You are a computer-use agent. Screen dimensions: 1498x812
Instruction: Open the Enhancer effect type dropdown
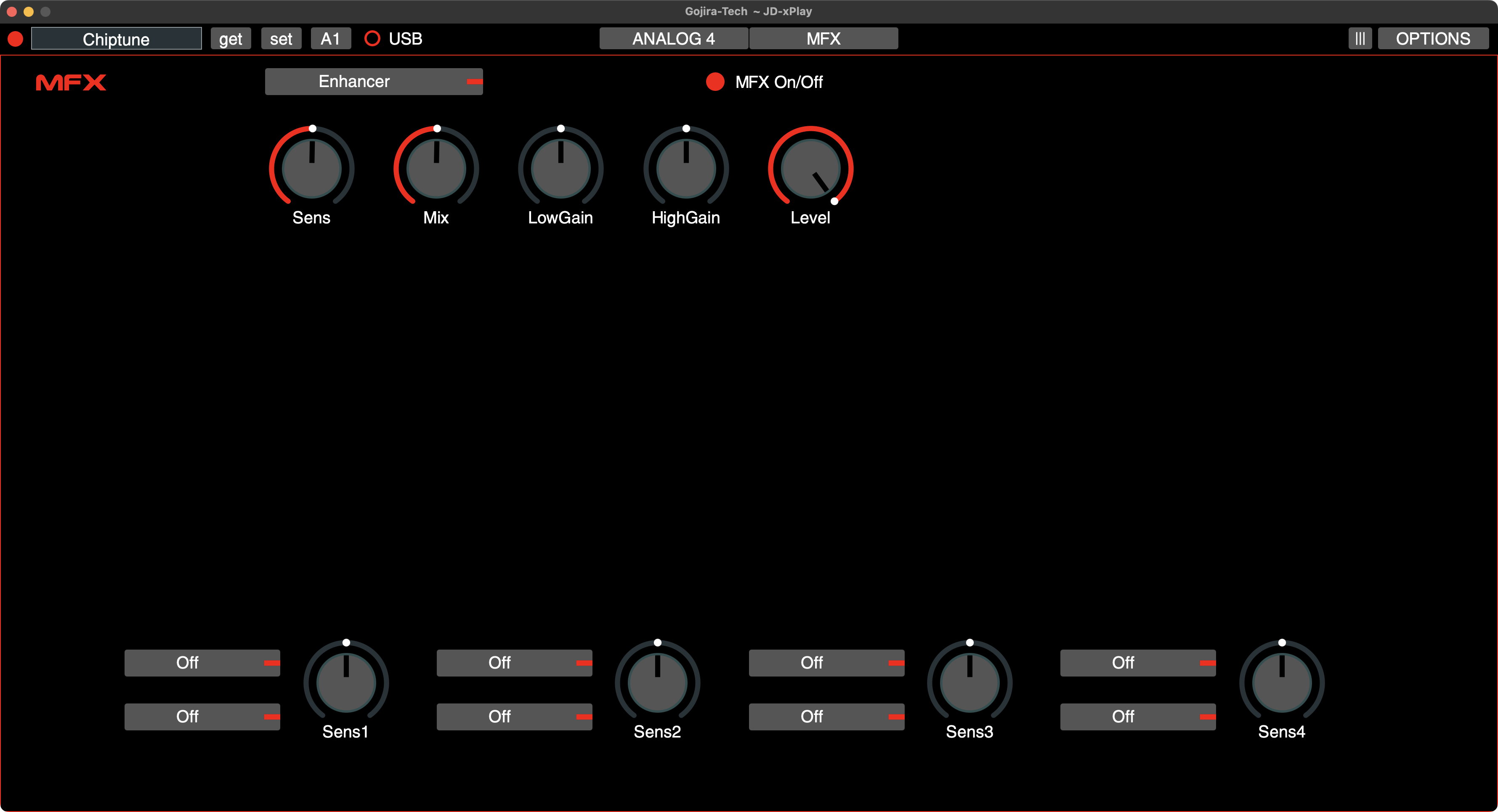tap(374, 81)
